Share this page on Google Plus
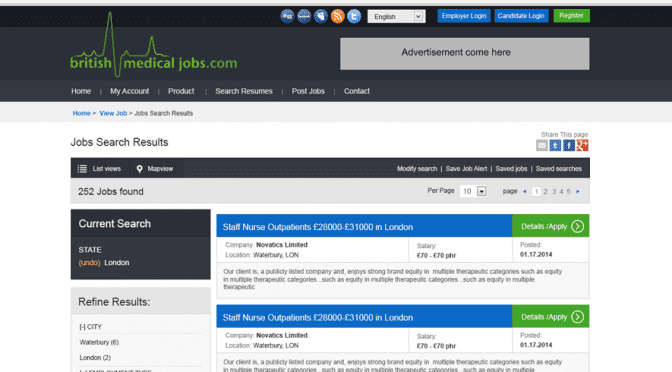The image size is (672, 372). click(582, 146)
